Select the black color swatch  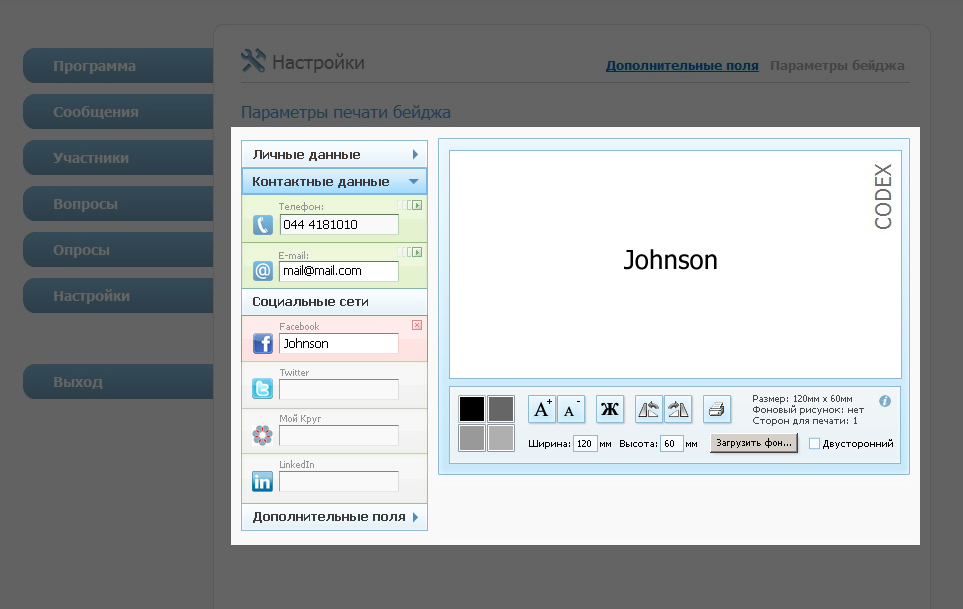[472, 409]
